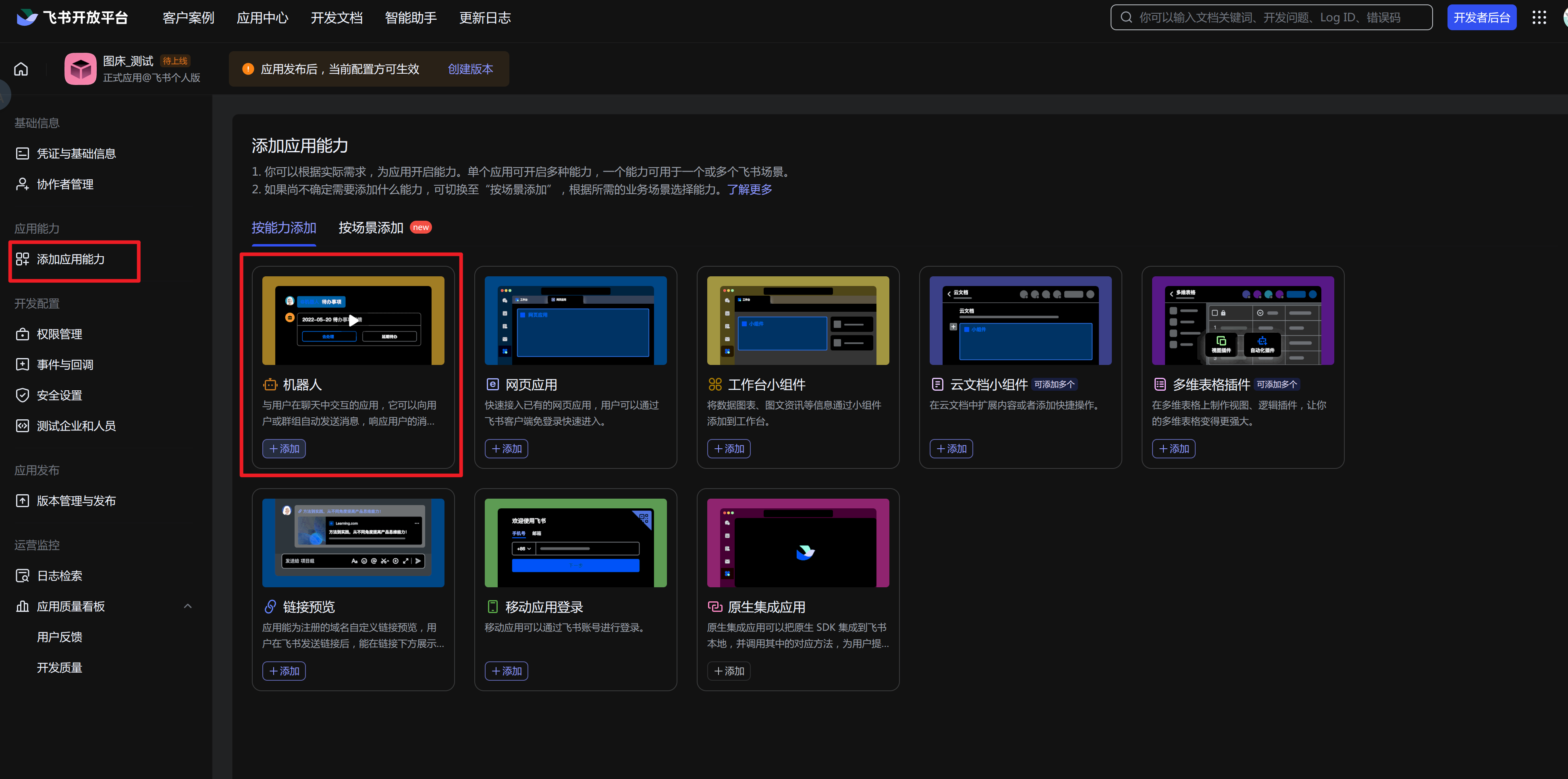Click the 待上线 status badge
Screen dimensions: 1568x779
[x=175, y=61]
